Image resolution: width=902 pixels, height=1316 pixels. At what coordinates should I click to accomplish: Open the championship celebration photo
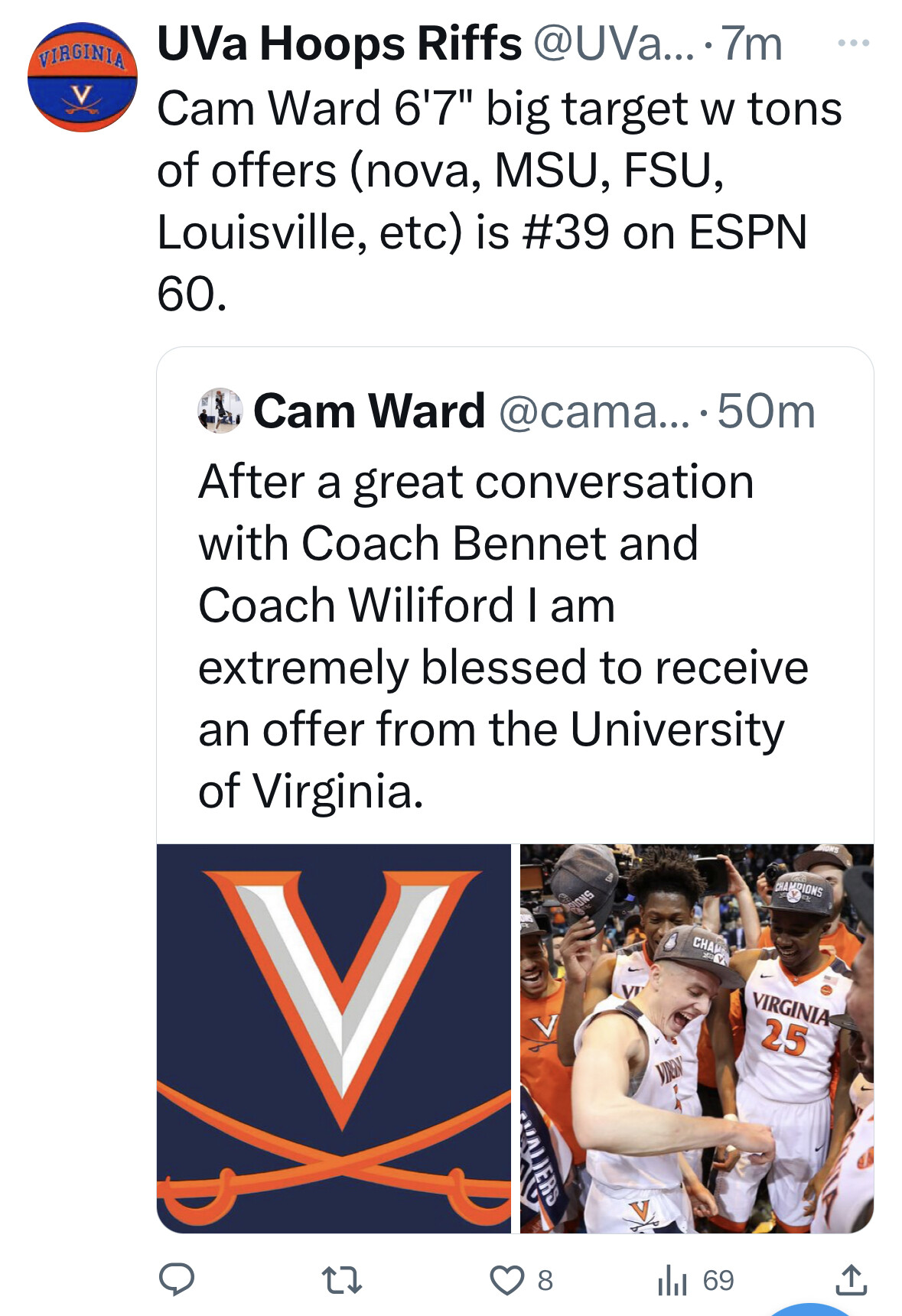click(696, 1038)
